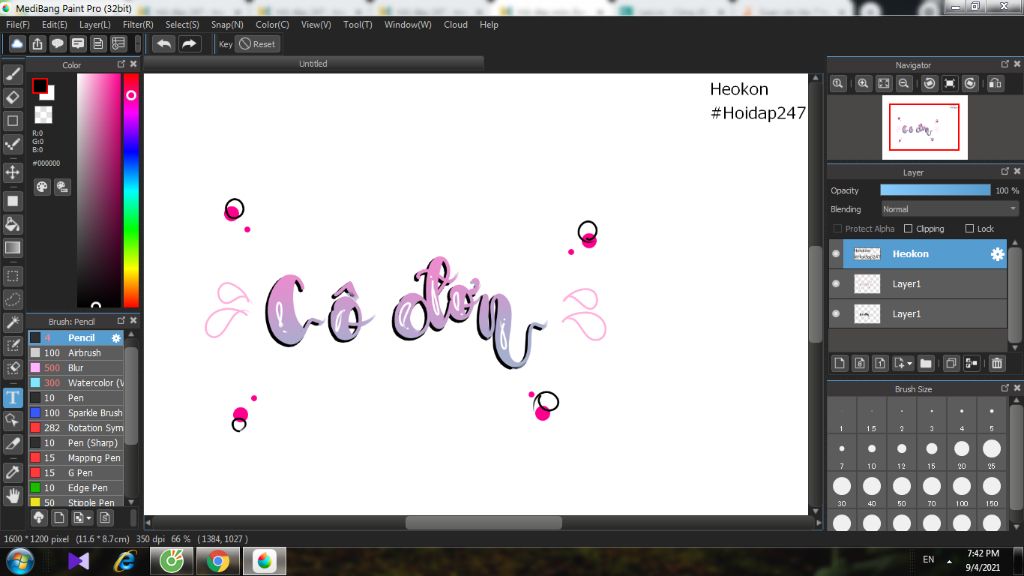Open the Layer(L) menu

click(95, 24)
